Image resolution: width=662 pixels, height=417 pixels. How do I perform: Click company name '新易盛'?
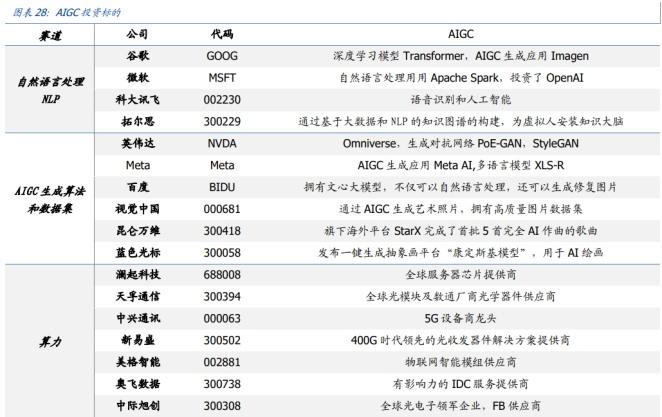click(138, 340)
